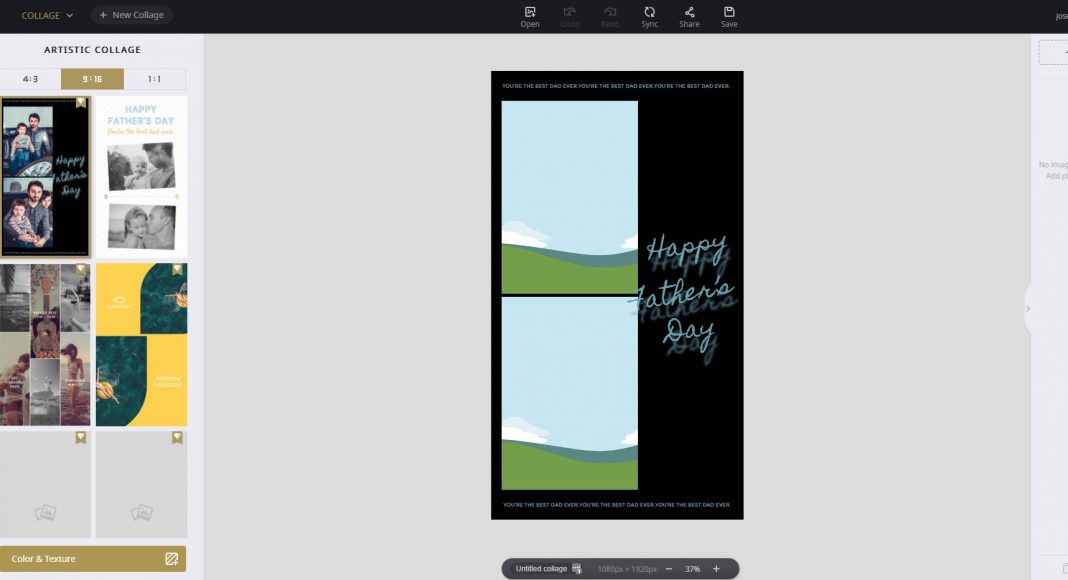Screen dimensions: 1068x580
Task: Choose the white Happy Father's Day template
Action: pos(141,177)
